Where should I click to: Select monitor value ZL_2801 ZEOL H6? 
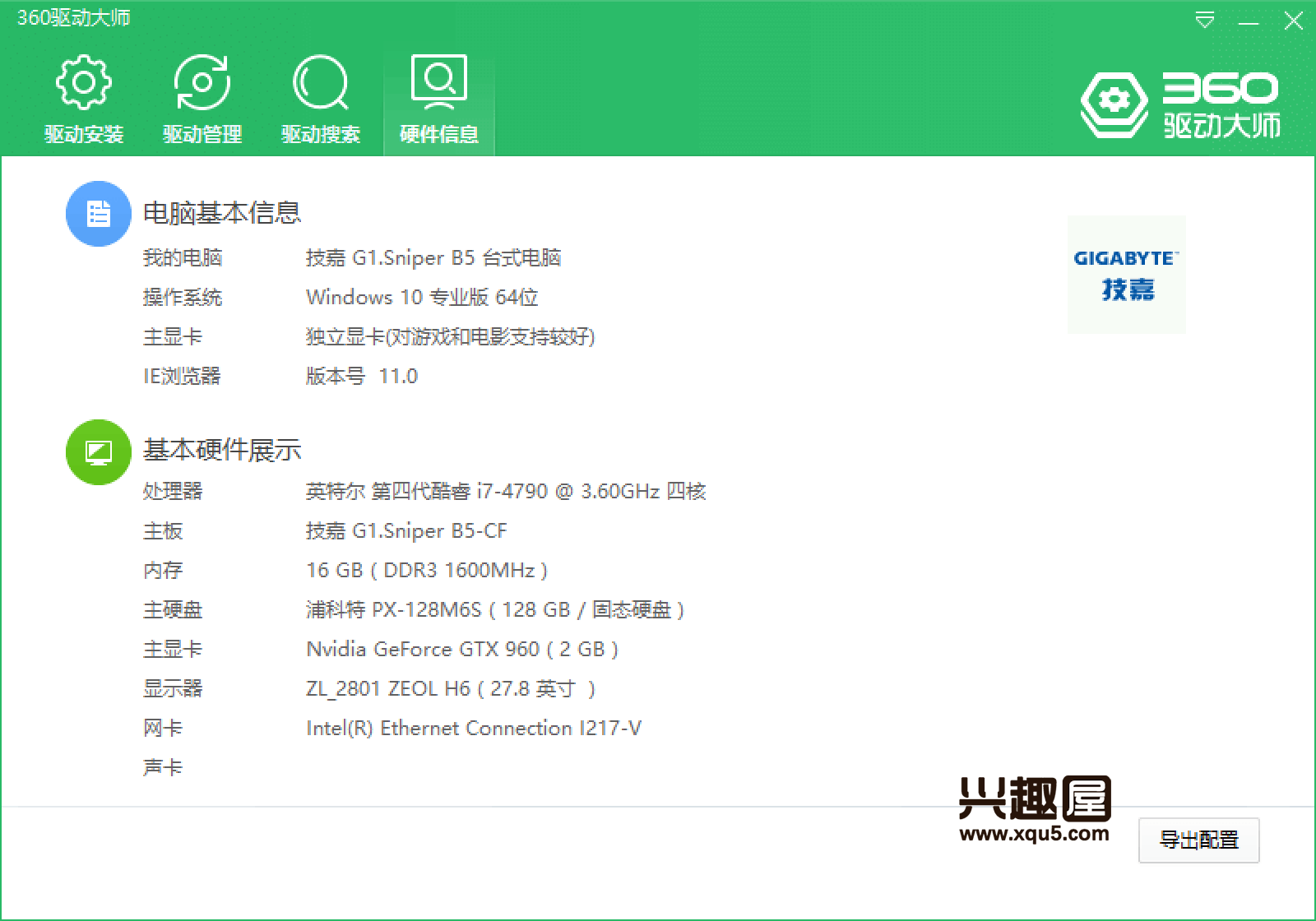pos(451,688)
